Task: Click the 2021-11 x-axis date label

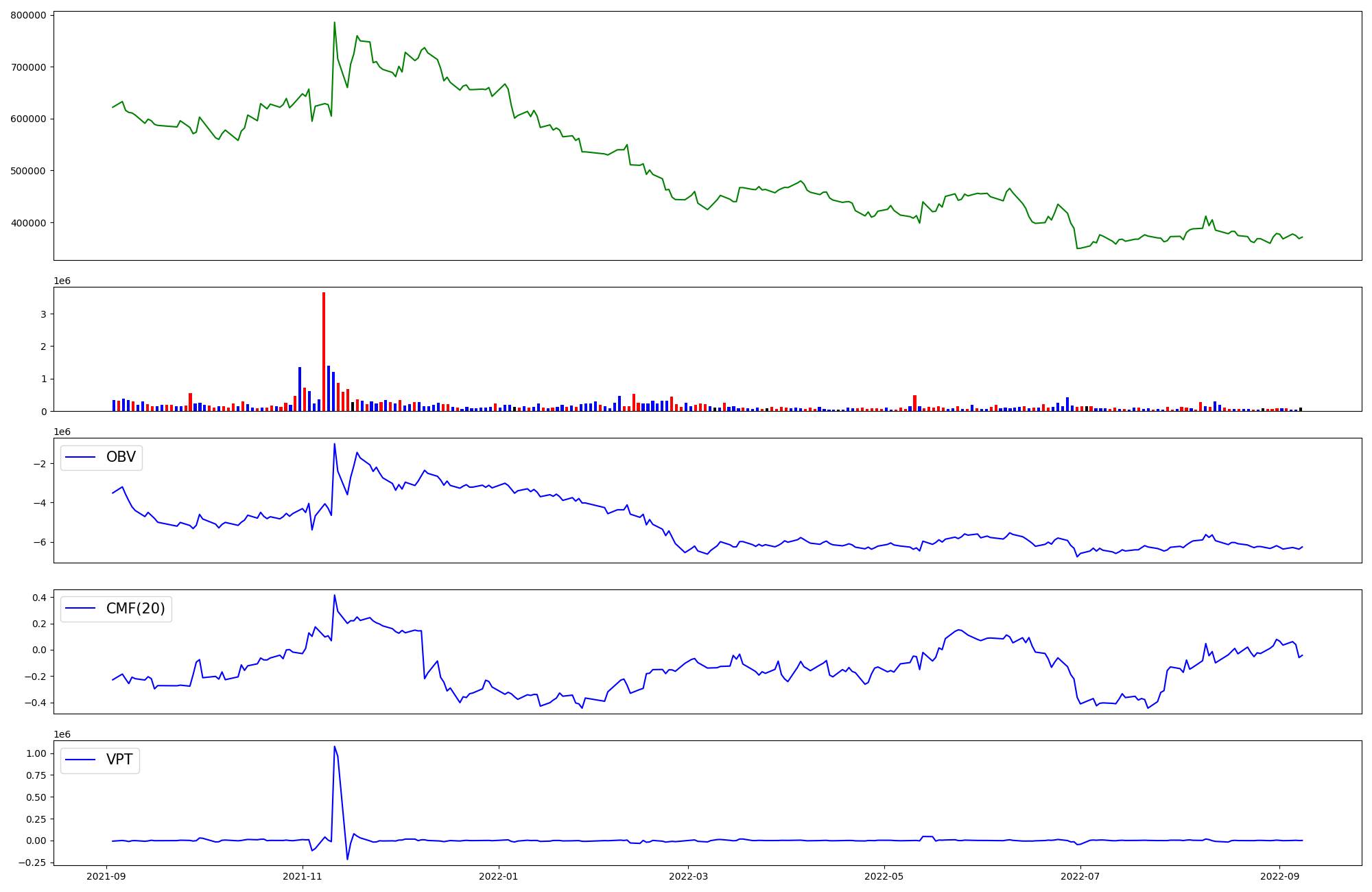Action: coord(303,876)
